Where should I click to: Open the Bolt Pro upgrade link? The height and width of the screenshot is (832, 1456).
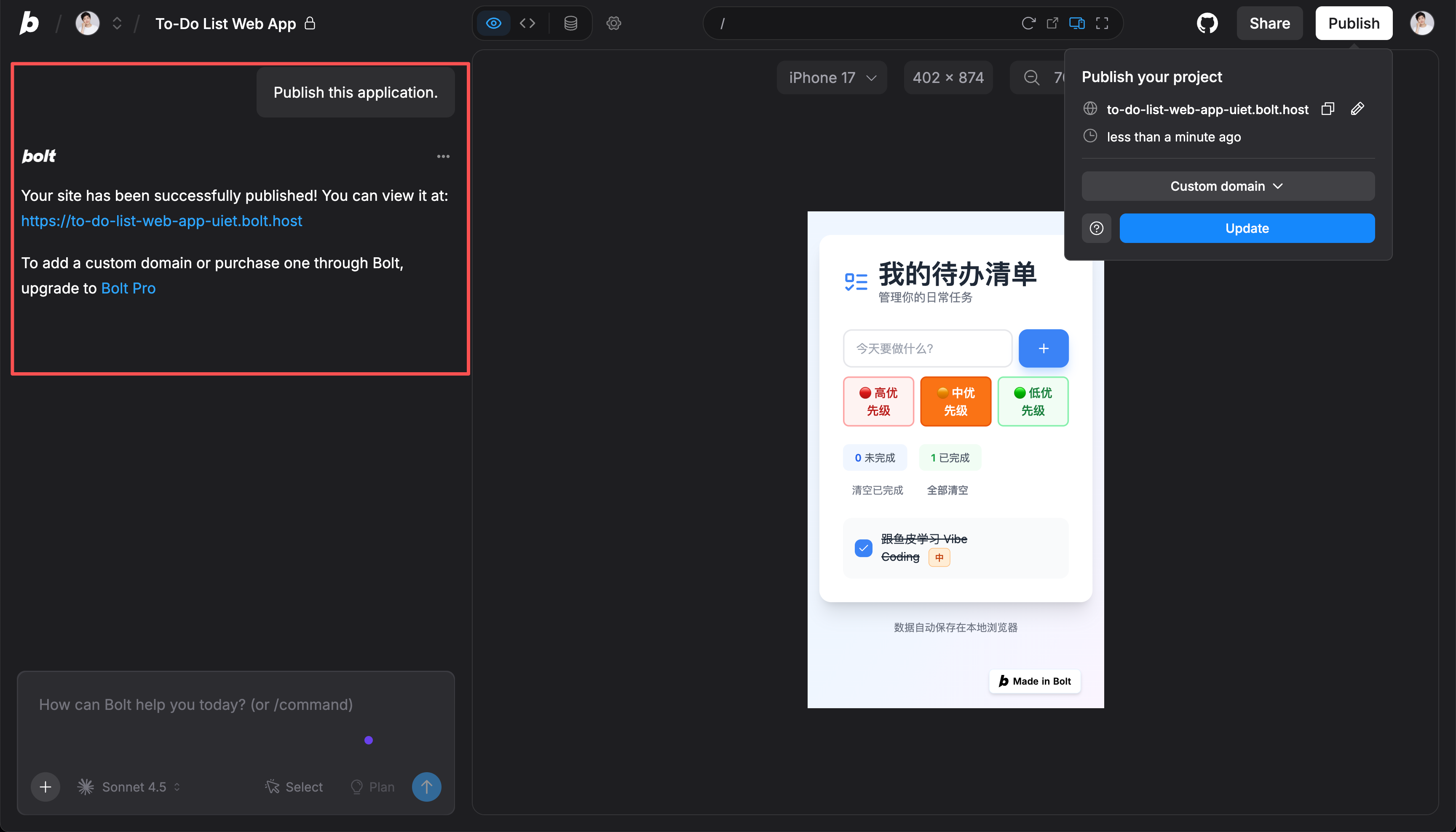[x=128, y=288]
